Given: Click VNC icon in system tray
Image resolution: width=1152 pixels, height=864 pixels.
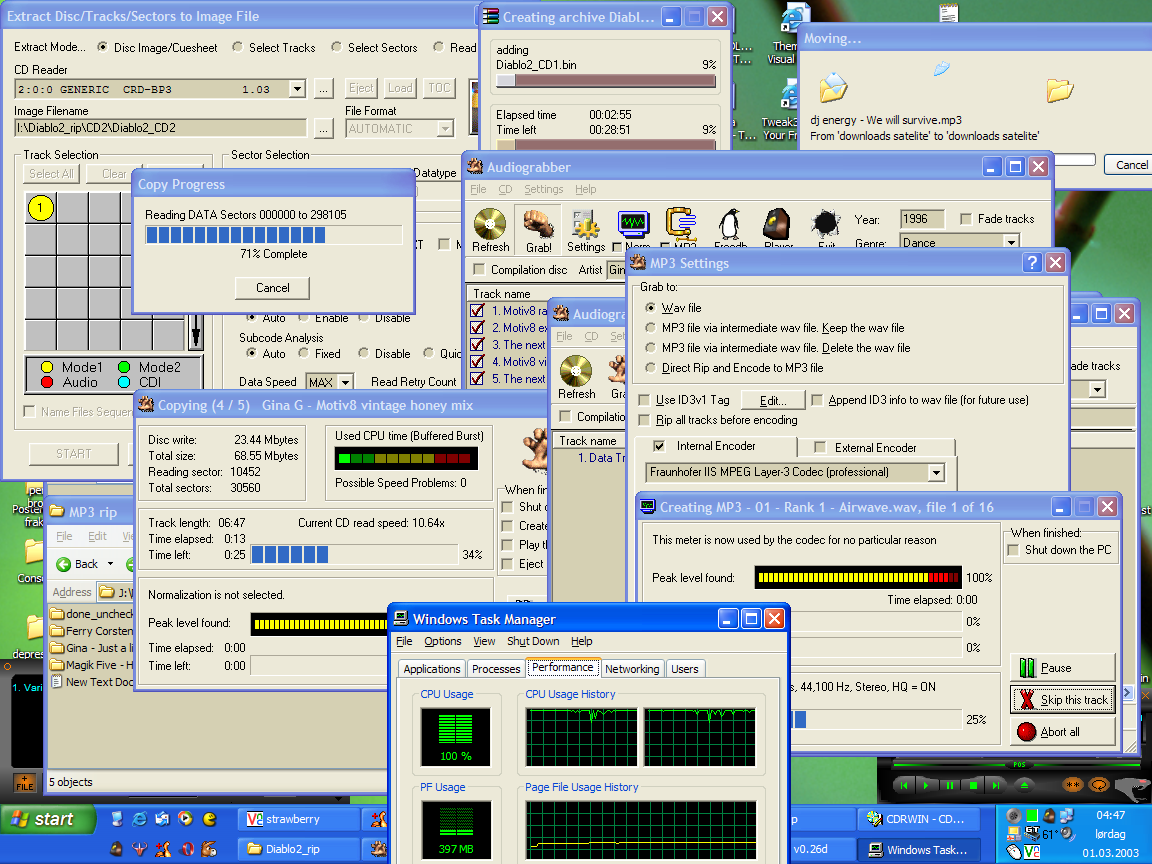Looking at the screenshot, I should (x=1032, y=852).
